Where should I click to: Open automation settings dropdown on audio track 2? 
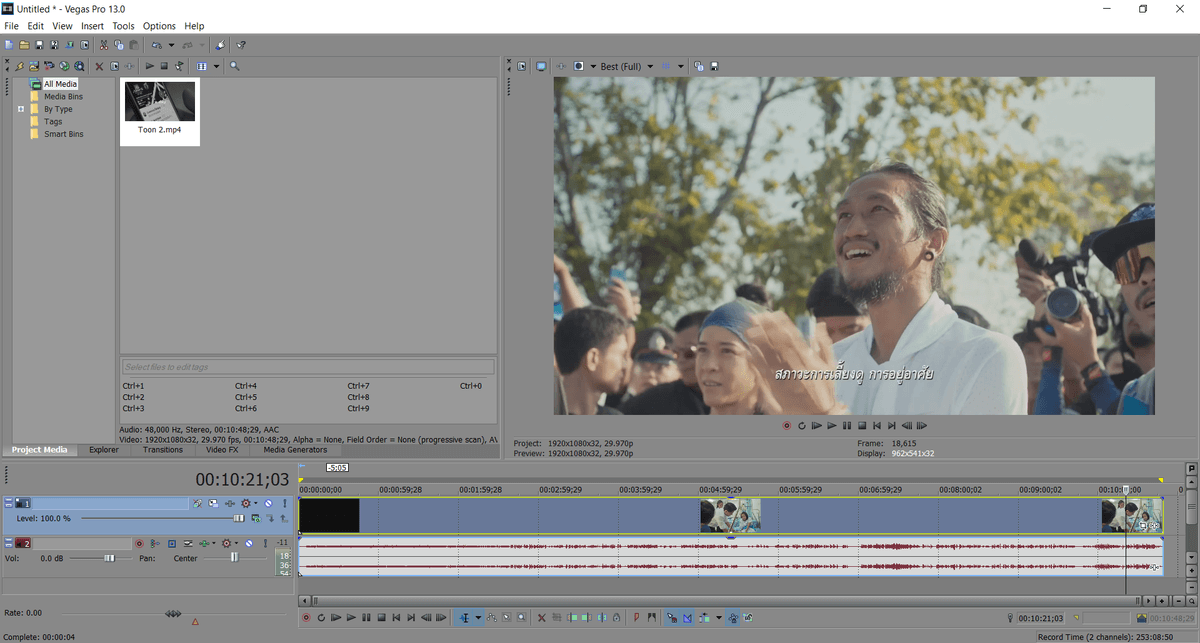click(x=236, y=544)
